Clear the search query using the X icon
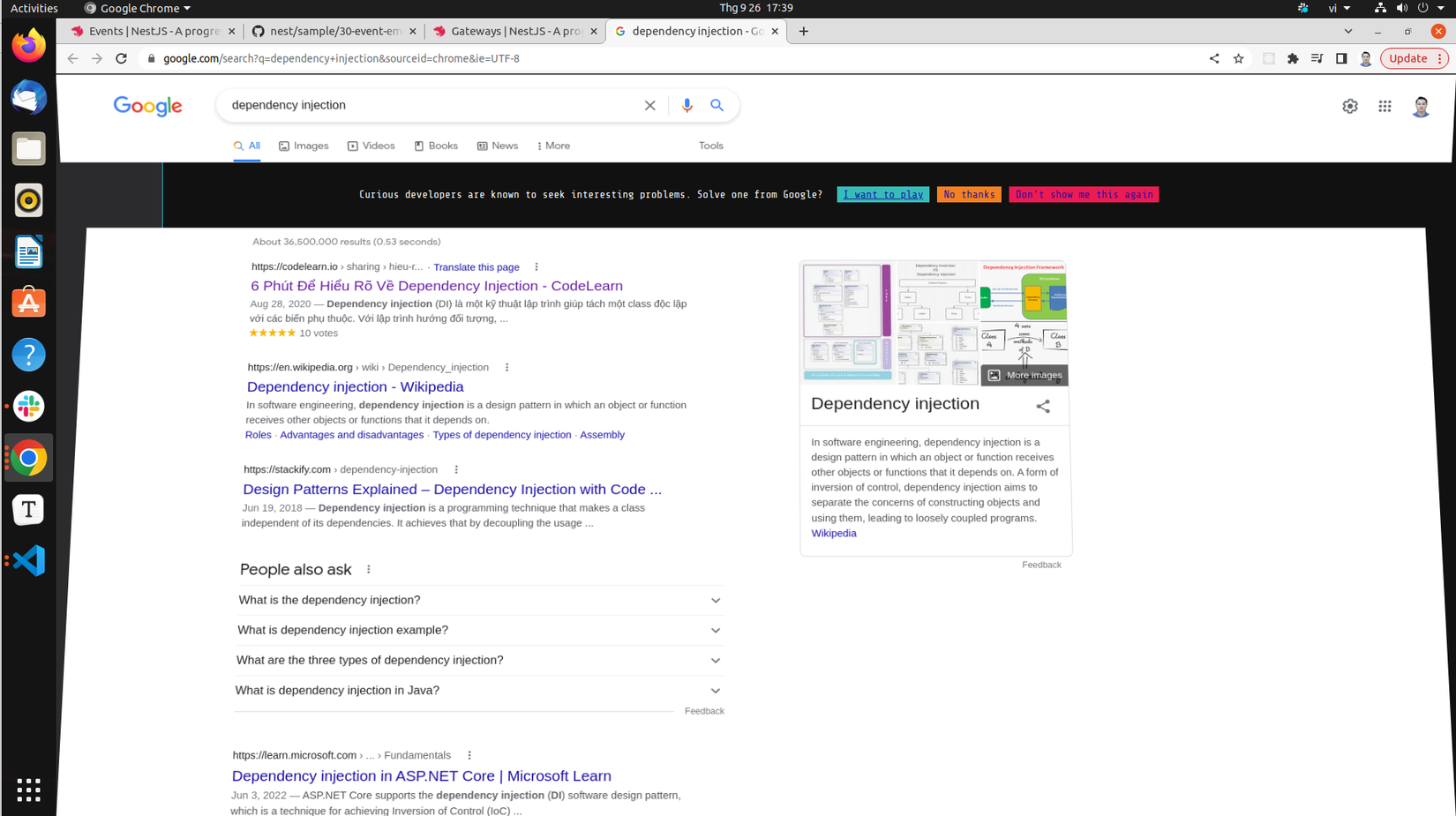The image size is (1456, 816). (x=649, y=105)
